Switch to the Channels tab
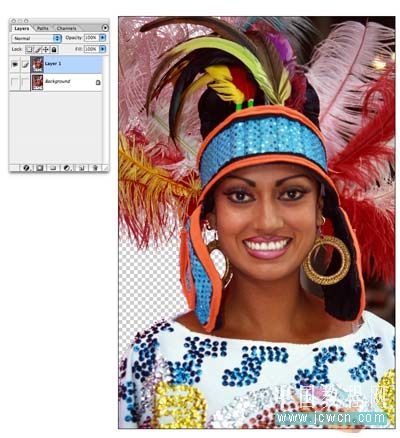Screen dimensions: 400x438 [x=66, y=28]
